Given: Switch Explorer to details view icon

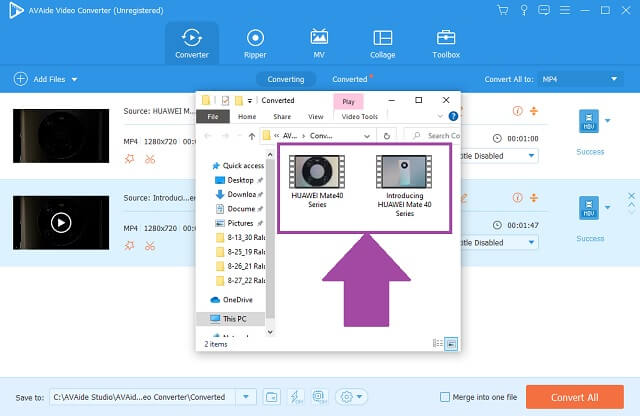Looking at the screenshot, I should pos(438,343).
